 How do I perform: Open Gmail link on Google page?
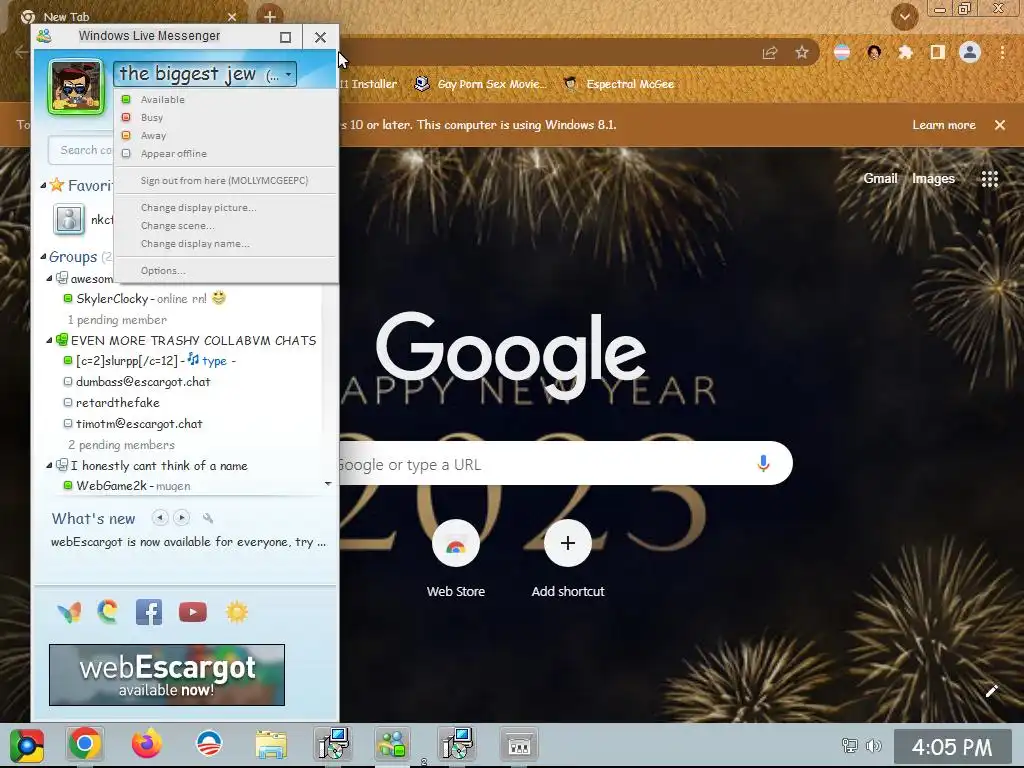[880, 178]
